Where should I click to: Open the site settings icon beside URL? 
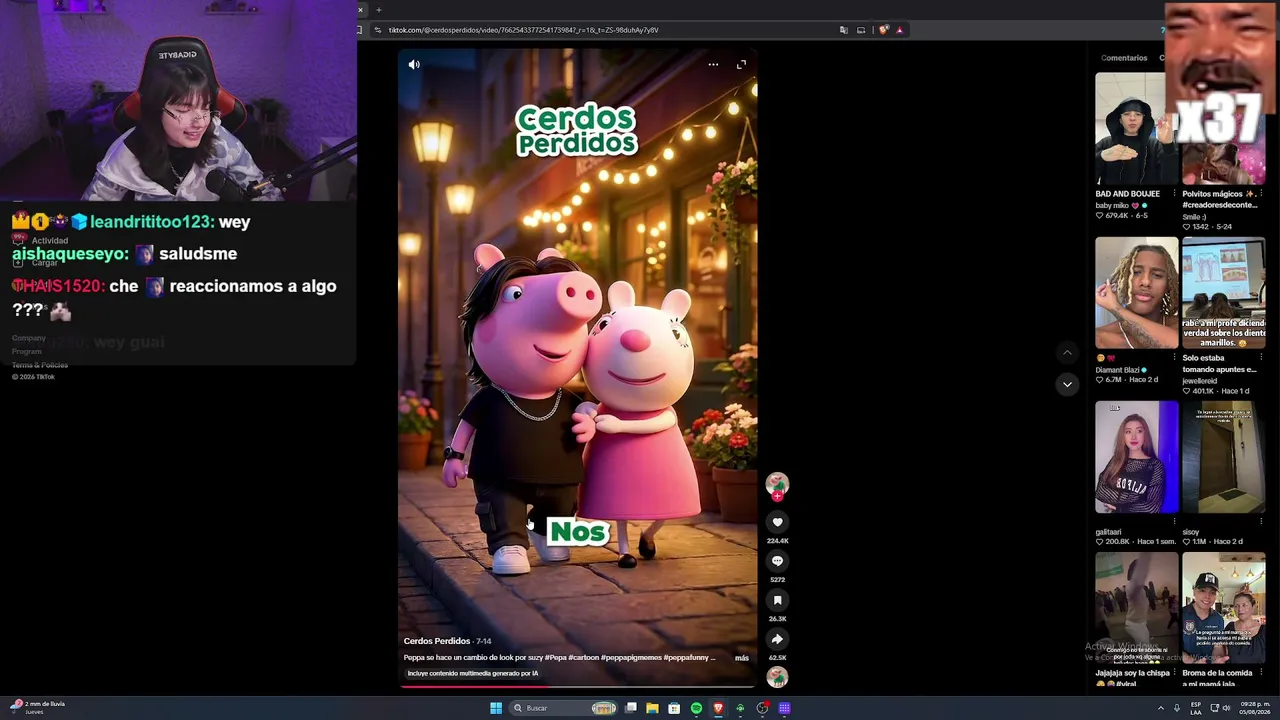[378, 30]
